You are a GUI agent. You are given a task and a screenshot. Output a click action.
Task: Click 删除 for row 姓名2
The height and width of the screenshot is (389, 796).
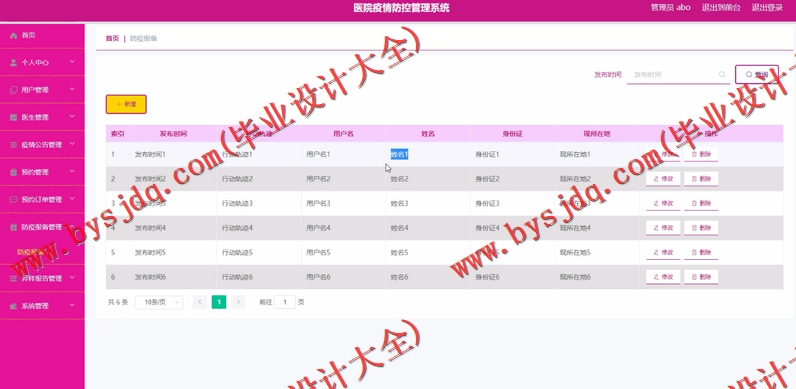click(x=701, y=179)
